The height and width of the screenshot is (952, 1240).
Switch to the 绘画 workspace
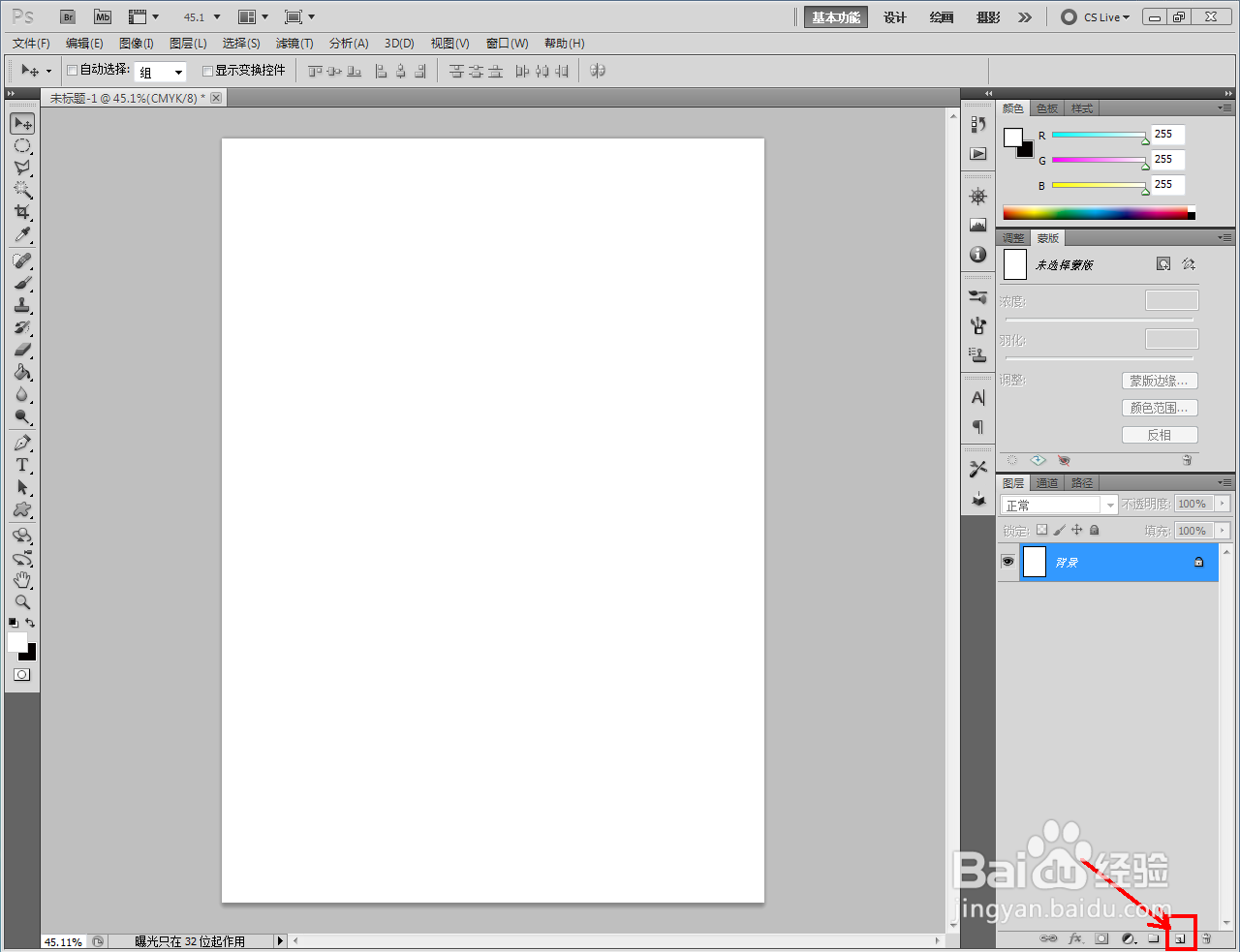(942, 17)
